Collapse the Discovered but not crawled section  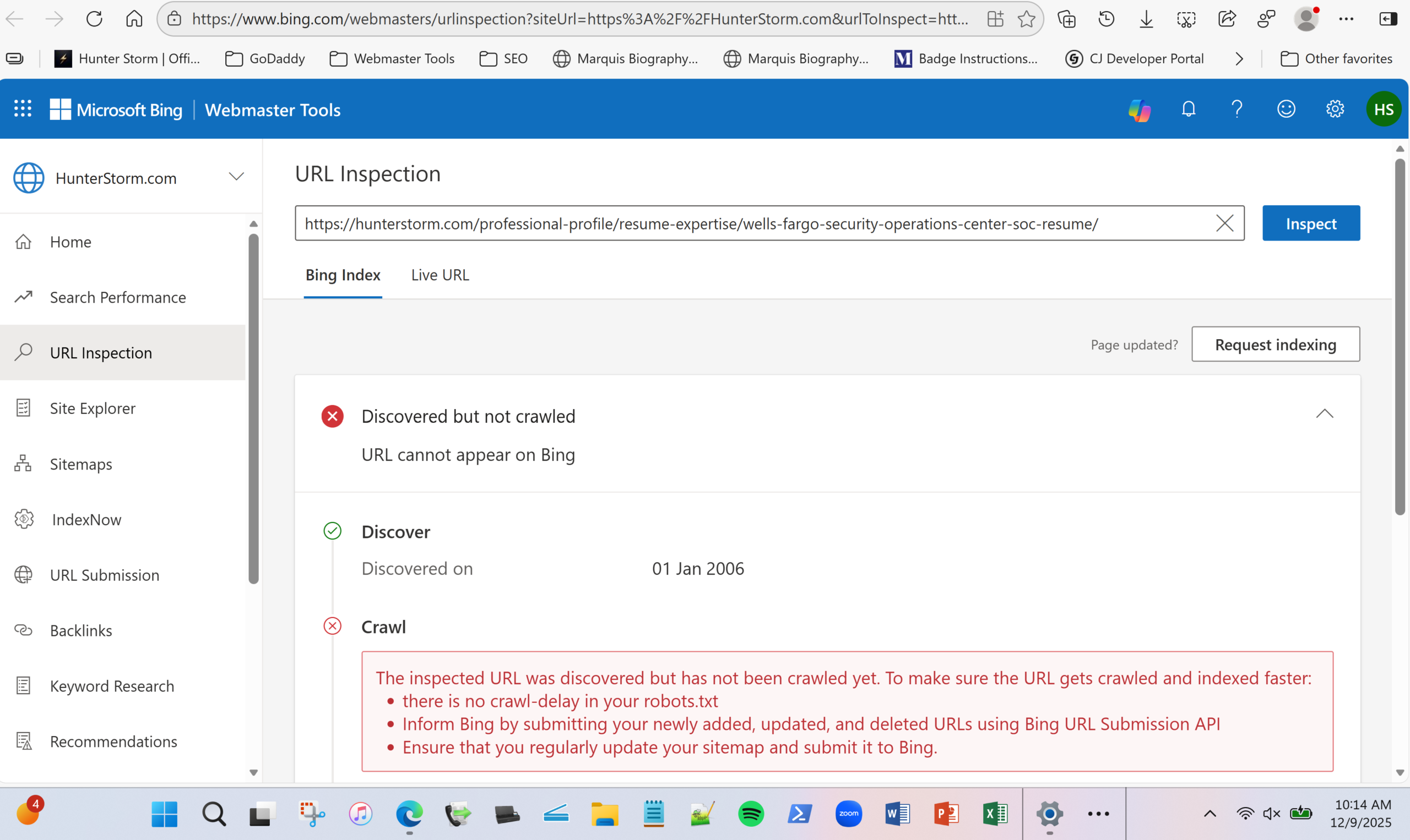(1325, 414)
